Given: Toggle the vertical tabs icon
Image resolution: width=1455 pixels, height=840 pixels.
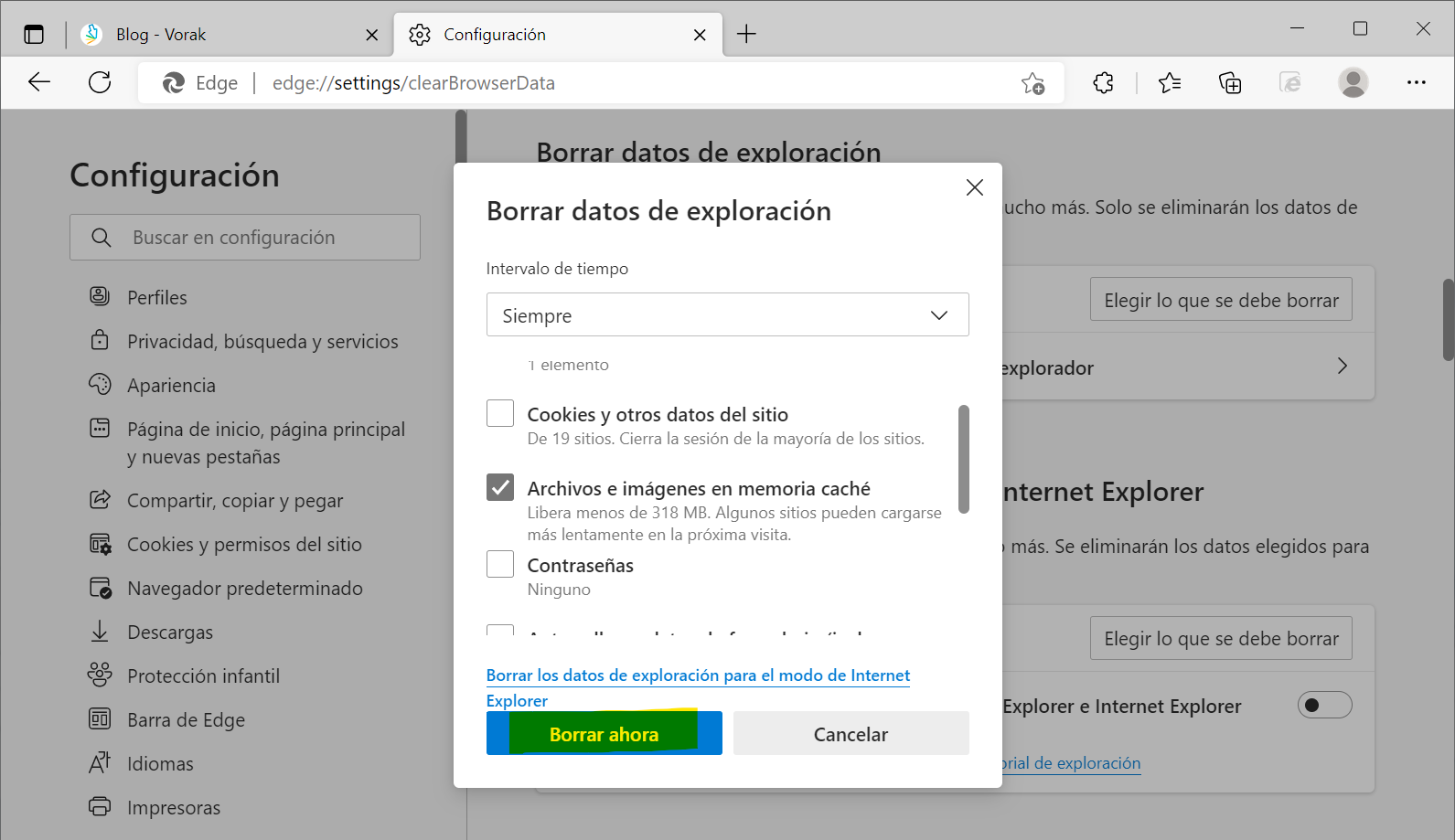Looking at the screenshot, I should [x=34, y=35].
